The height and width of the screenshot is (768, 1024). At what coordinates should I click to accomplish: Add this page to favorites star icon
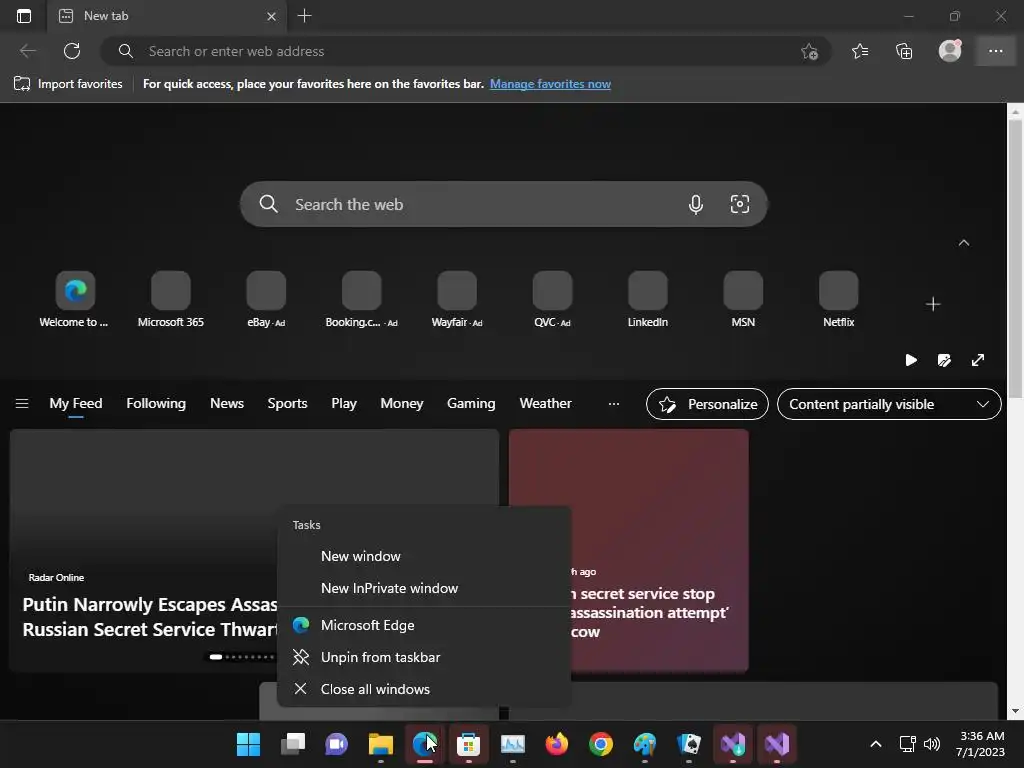pyautogui.click(x=809, y=51)
